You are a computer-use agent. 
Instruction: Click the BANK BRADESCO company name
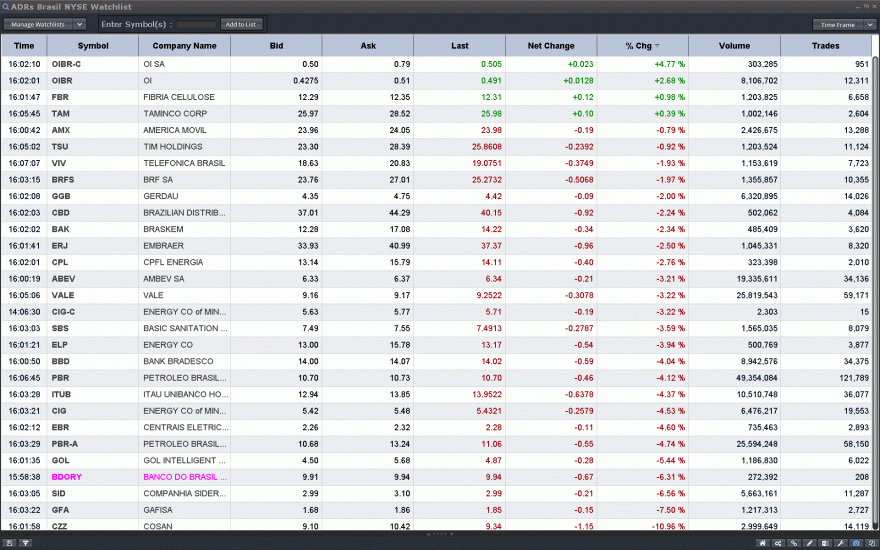[178, 361]
